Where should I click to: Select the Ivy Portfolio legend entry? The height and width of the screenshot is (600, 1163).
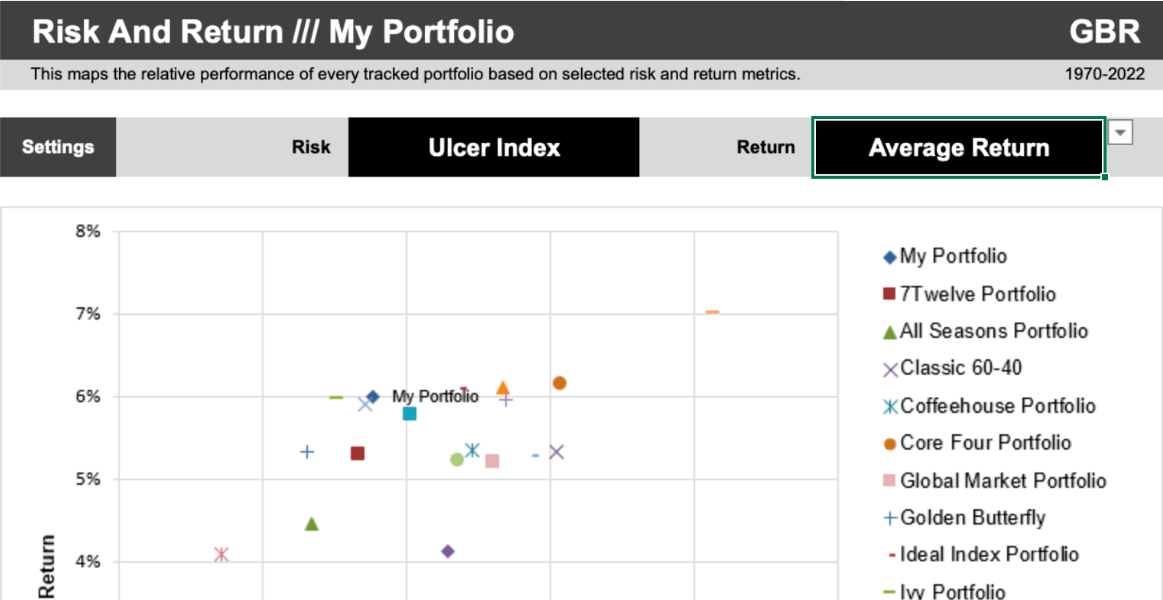coord(946,591)
